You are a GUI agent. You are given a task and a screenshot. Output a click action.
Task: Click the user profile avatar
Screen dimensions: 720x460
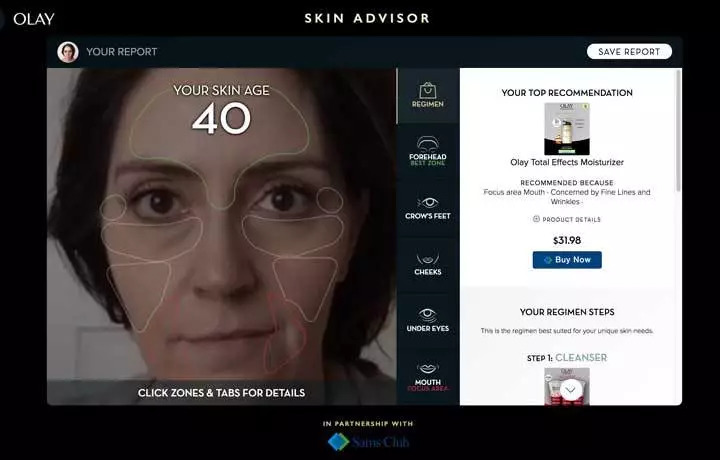coord(68,52)
